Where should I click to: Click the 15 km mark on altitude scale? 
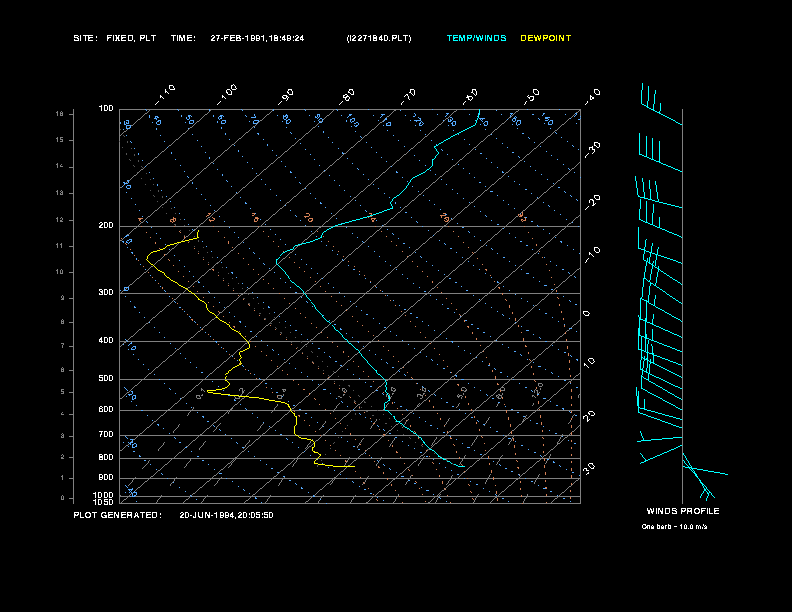60,140
